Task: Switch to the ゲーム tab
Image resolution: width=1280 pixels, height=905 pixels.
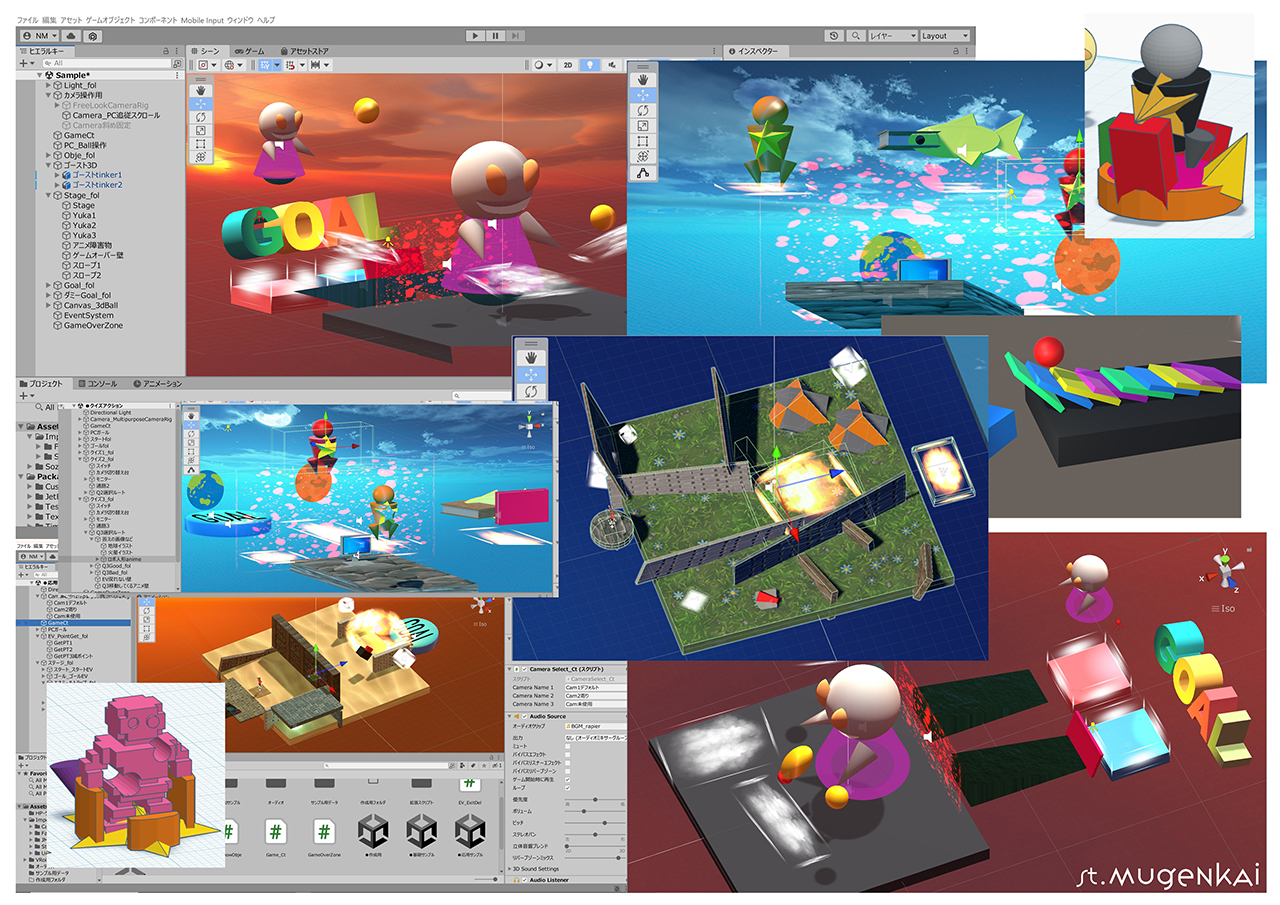Action: coord(250,50)
